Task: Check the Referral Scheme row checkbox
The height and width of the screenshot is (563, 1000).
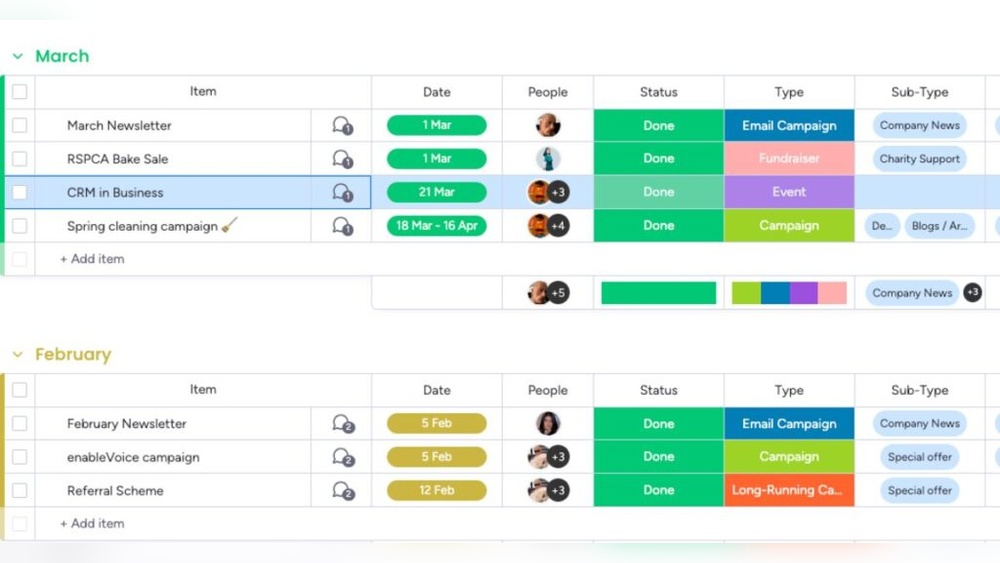Action: click(x=20, y=491)
